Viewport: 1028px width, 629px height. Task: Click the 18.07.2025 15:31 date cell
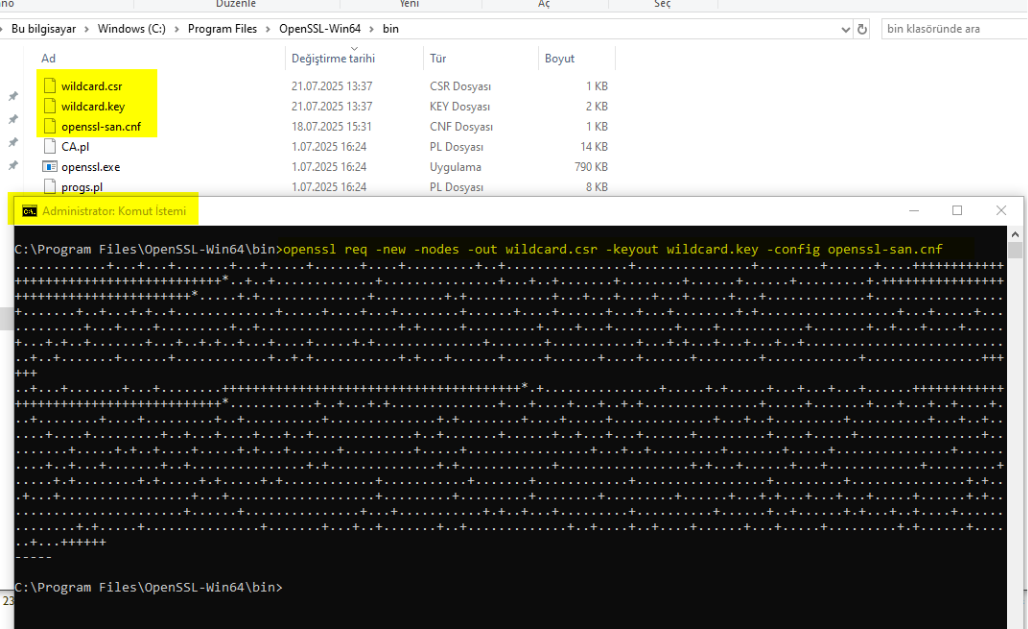(332, 127)
